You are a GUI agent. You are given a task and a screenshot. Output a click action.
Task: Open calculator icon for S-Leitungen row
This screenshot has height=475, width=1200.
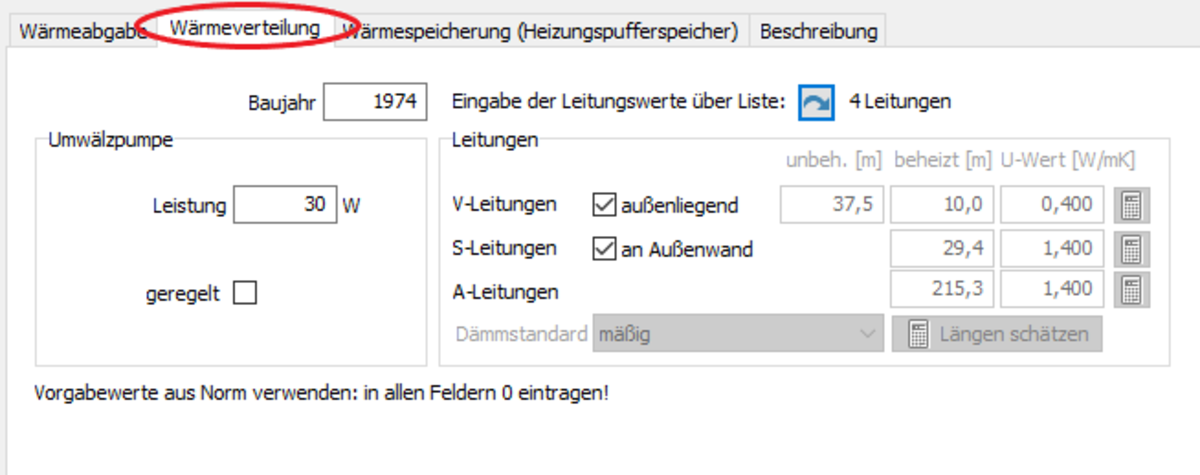pos(1132,249)
